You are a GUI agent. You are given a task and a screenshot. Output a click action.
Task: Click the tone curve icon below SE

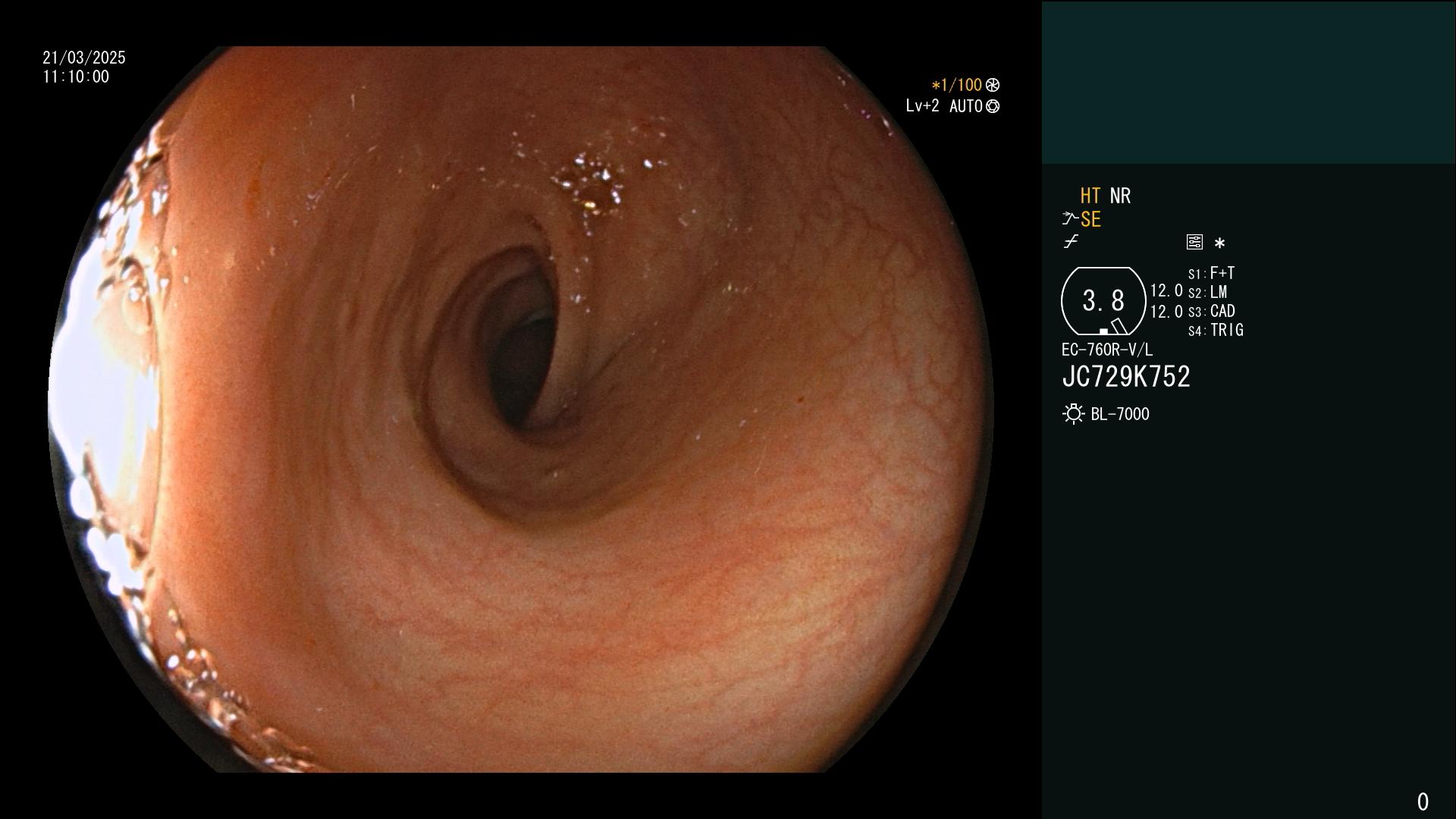tap(1071, 242)
